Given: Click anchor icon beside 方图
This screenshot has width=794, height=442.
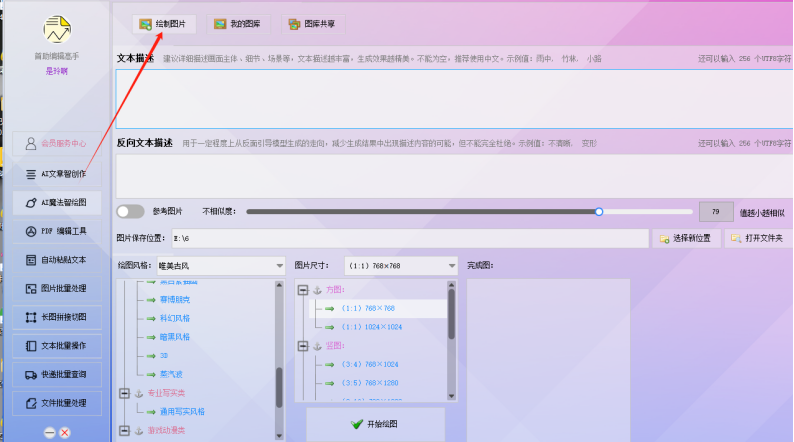Looking at the screenshot, I should point(317,290).
